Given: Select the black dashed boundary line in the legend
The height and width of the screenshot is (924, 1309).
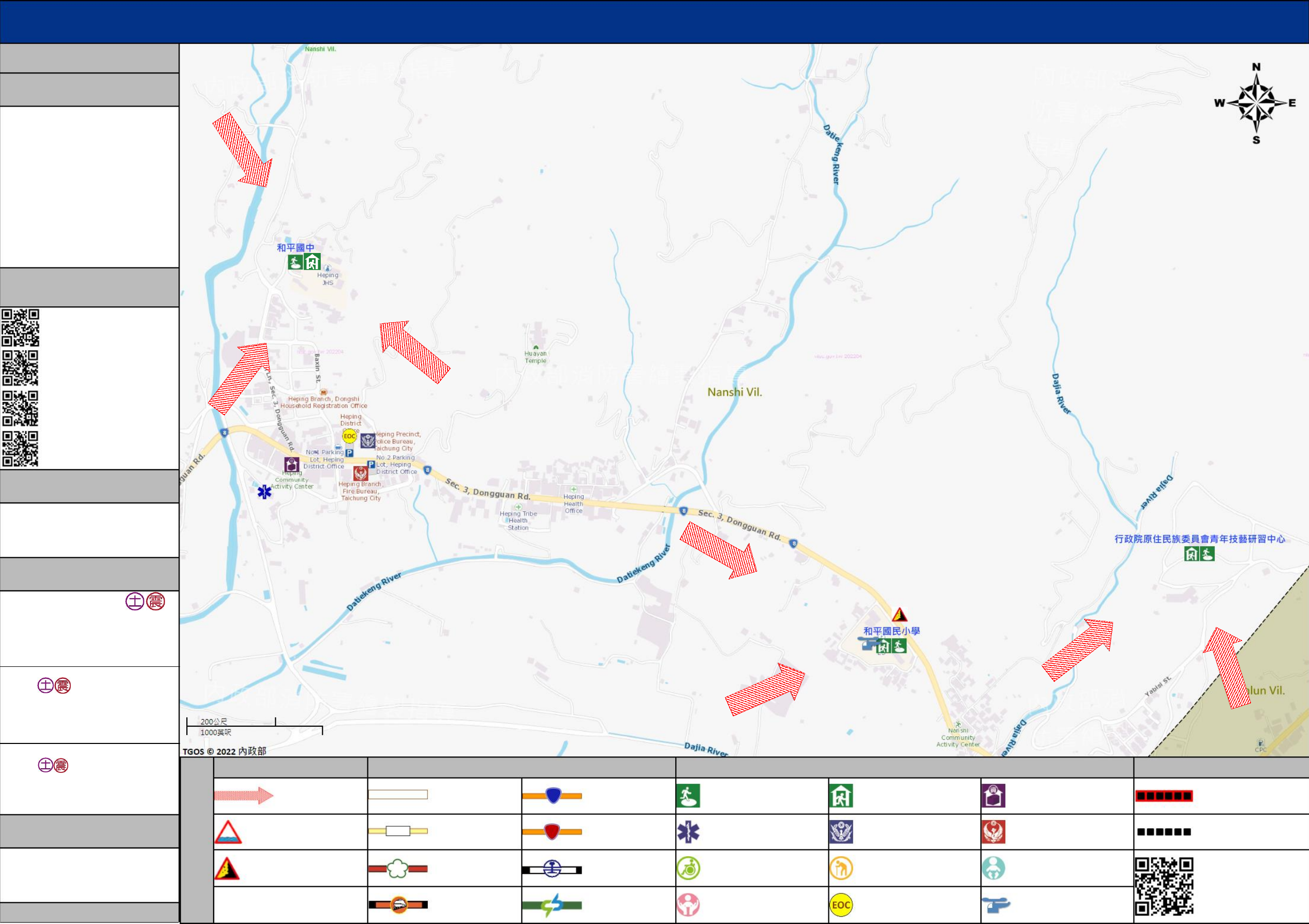Looking at the screenshot, I should click(1164, 832).
